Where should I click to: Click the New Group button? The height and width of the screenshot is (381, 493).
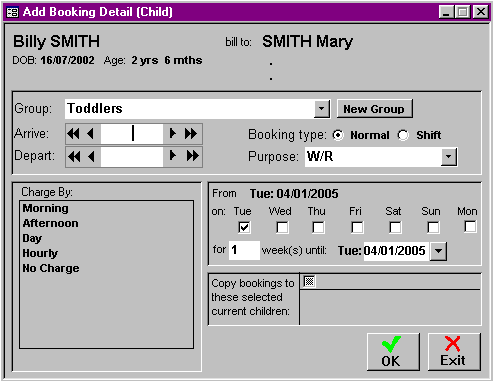click(x=374, y=109)
